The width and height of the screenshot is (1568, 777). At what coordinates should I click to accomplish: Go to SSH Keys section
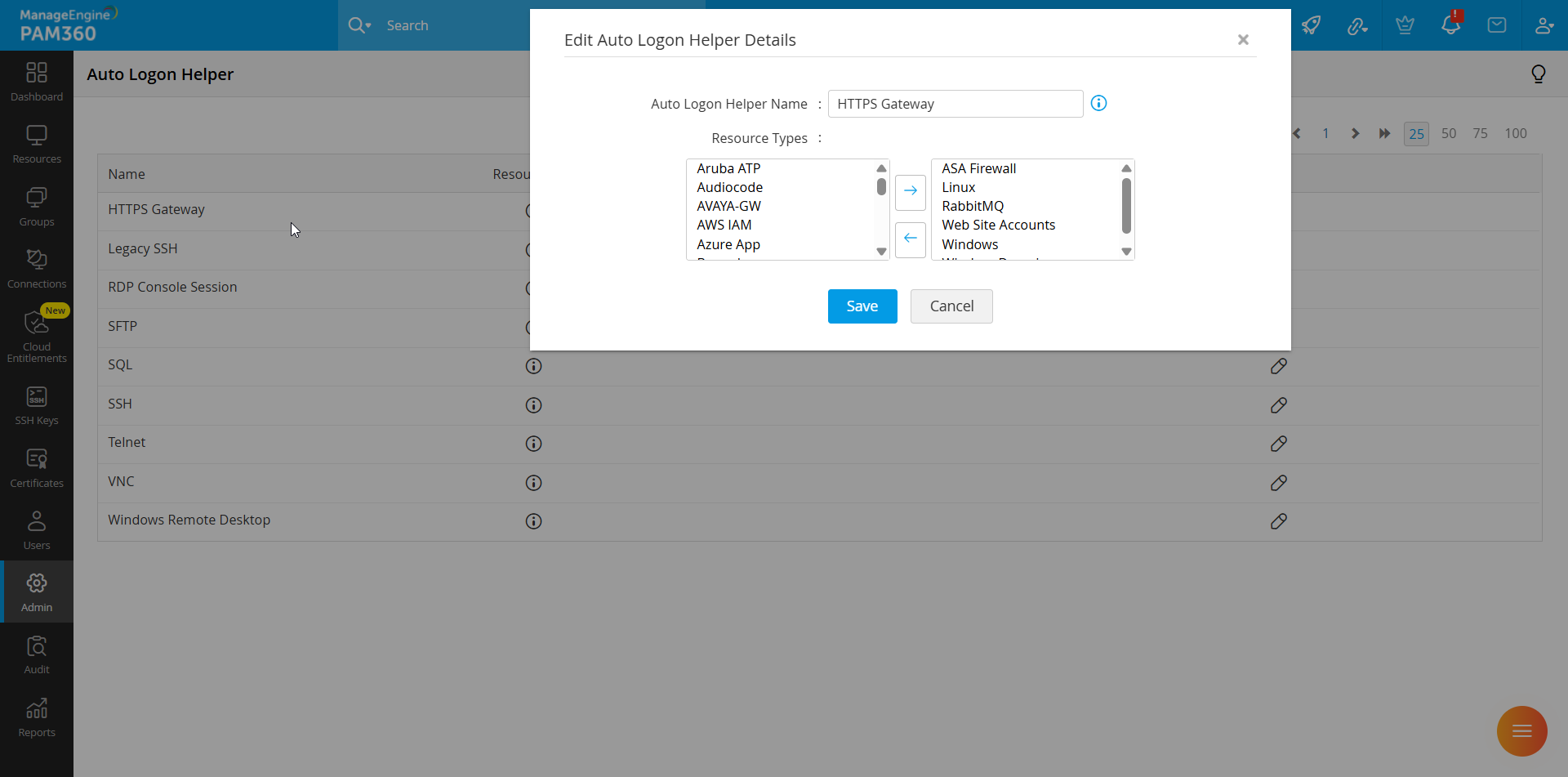37,405
